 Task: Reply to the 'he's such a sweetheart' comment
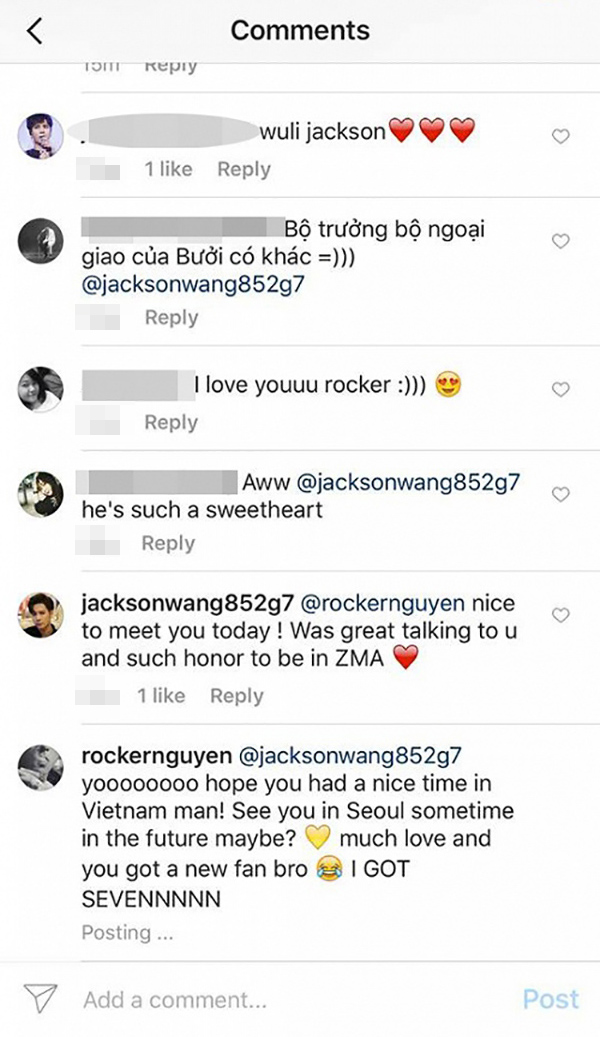[168, 543]
